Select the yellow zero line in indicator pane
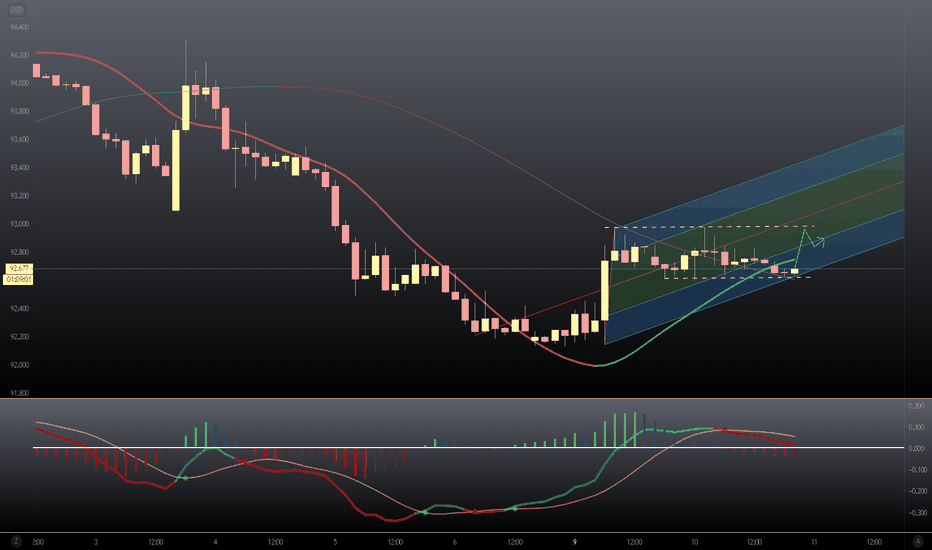Screen dimensions: 932x550 (x=468, y=447)
